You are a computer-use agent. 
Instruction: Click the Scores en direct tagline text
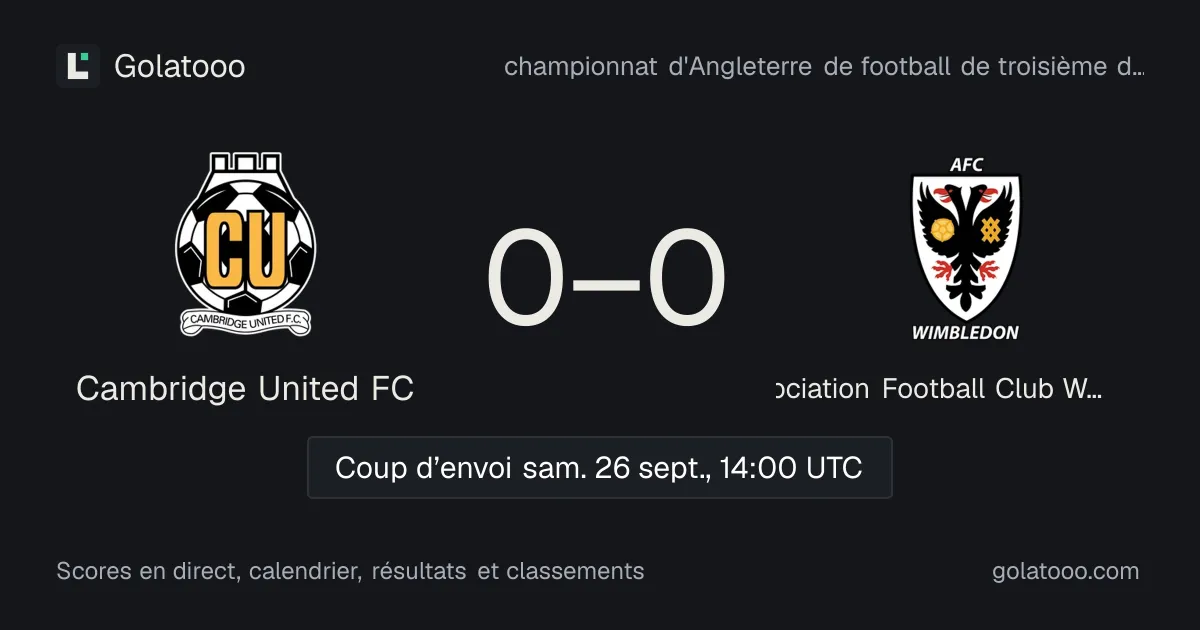point(350,571)
